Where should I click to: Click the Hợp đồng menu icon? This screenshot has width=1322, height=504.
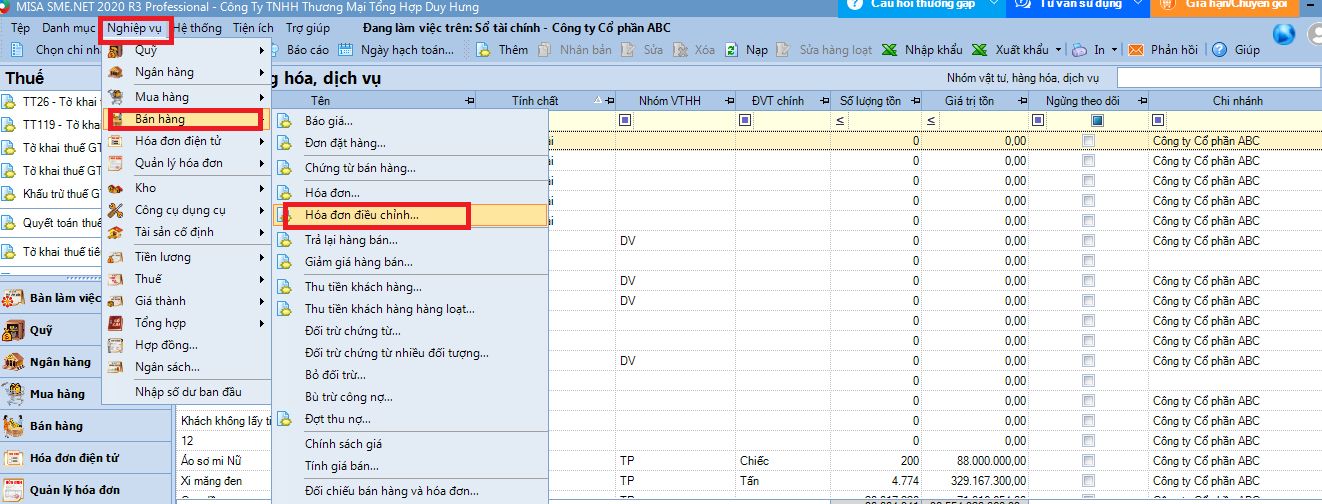coord(116,345)
